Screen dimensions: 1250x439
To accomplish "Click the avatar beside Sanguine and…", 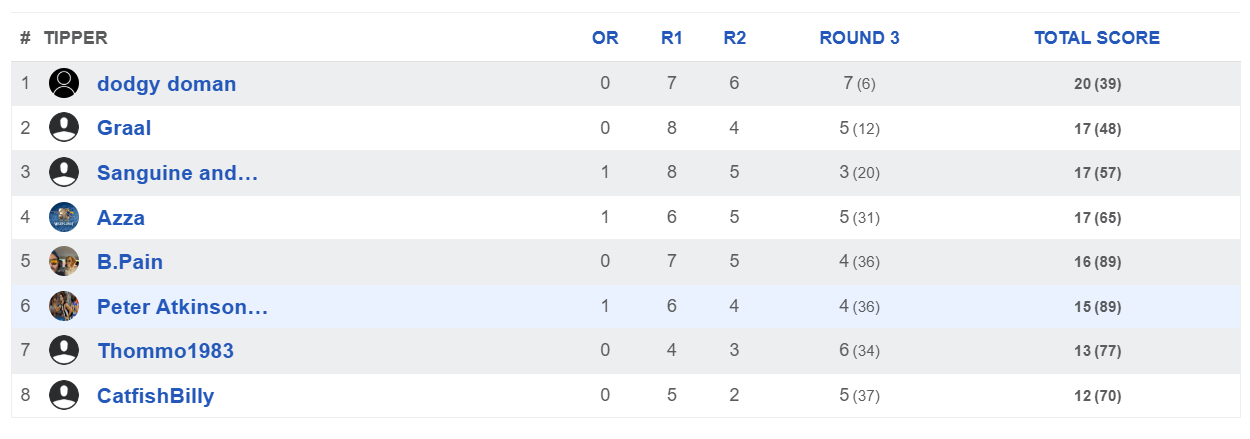I will pyautogui.click(x=64, y=172).
